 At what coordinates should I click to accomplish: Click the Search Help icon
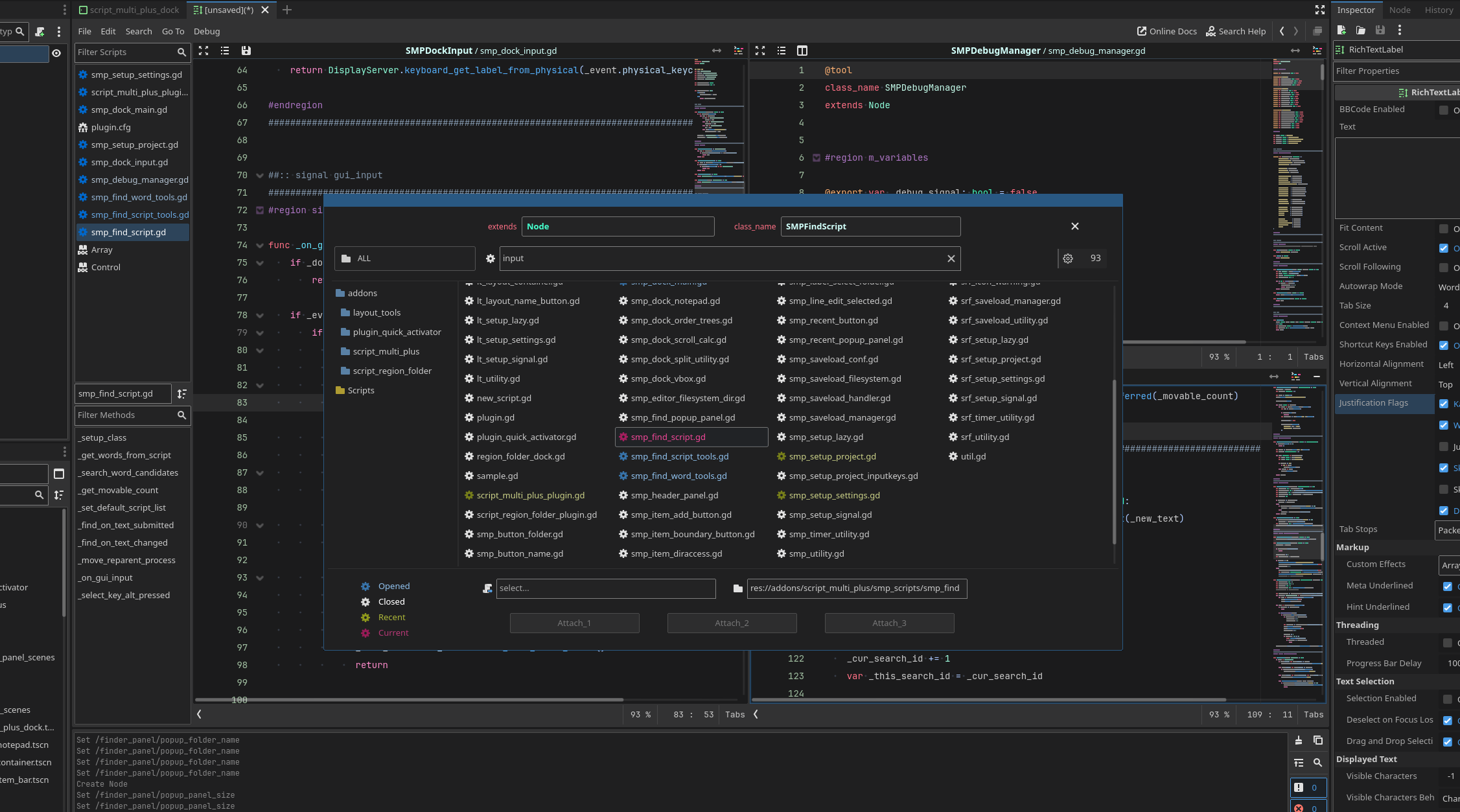click(1211, 31)
